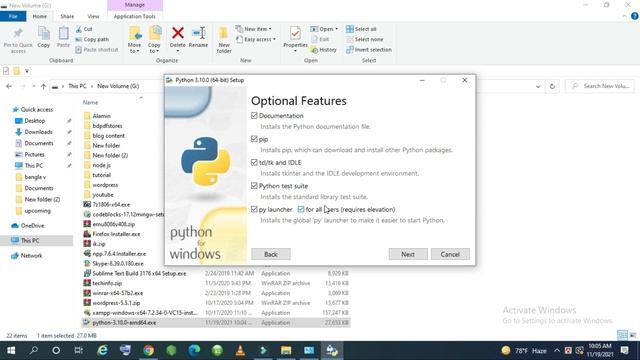Click Select all in the ribbon

coord(361,29)
